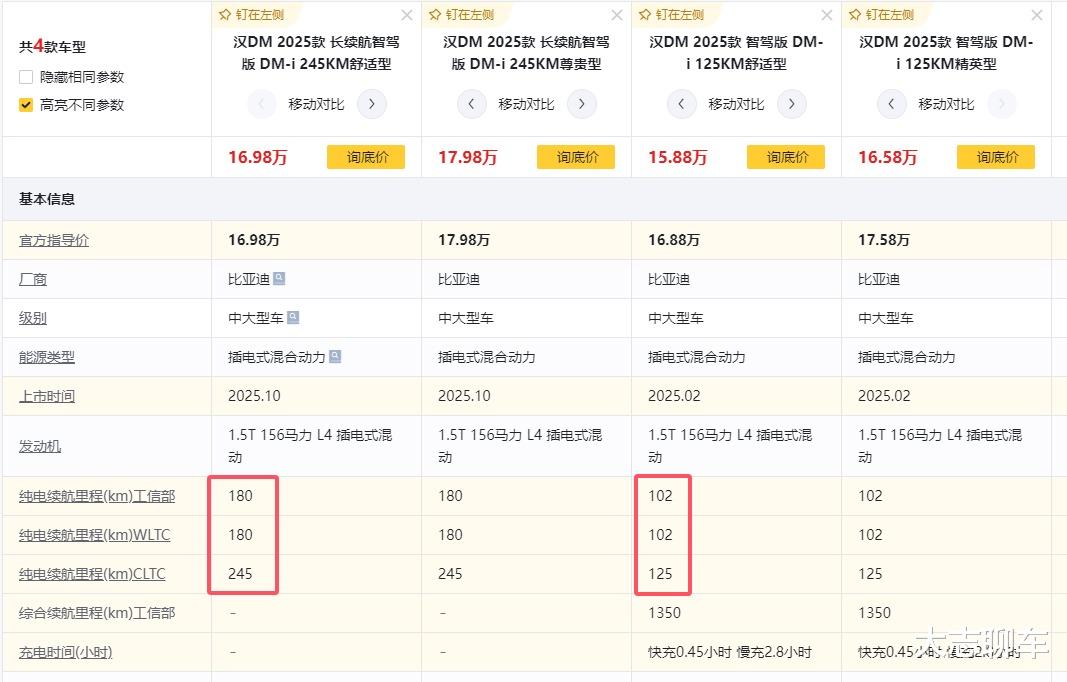1067x682 pixels.
Task: Open 官方指导价 parameter link
Action: pos(54,240)
